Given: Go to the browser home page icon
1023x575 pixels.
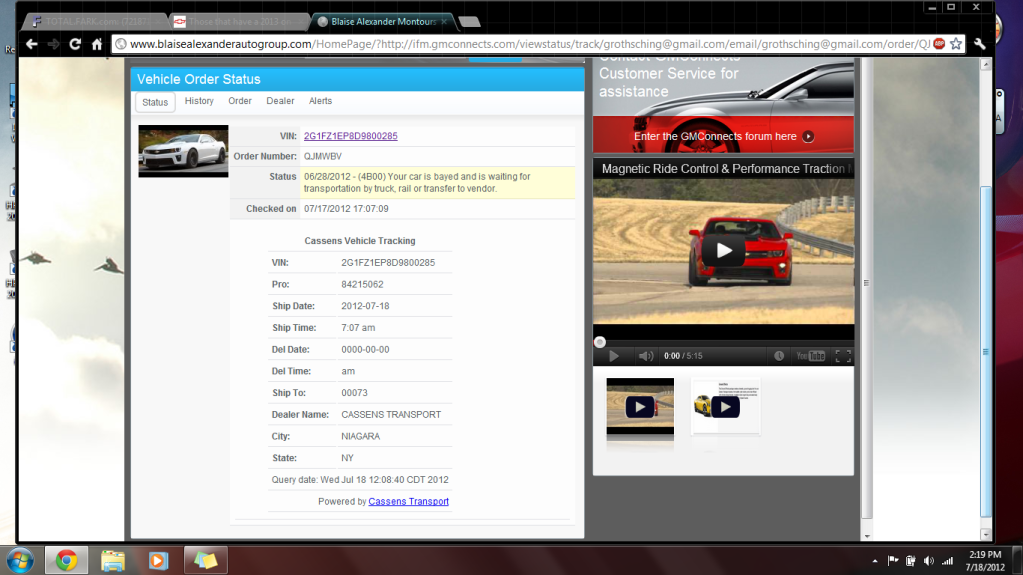Looking at the screenshot, I should click(97, 44).
